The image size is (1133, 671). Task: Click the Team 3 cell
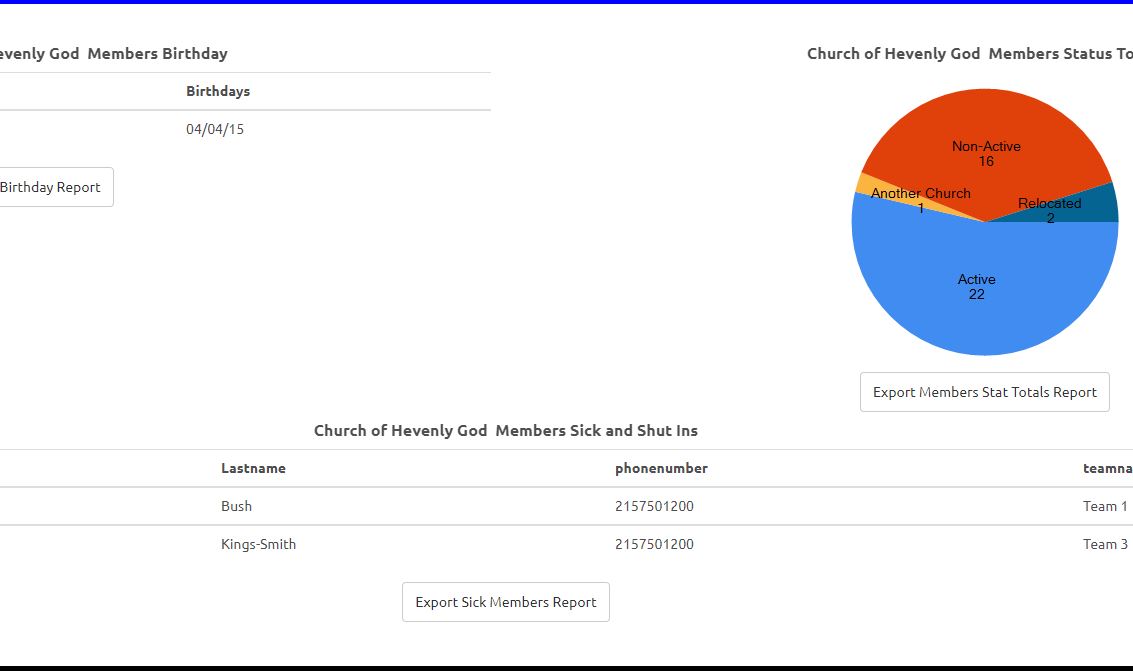1105,544
